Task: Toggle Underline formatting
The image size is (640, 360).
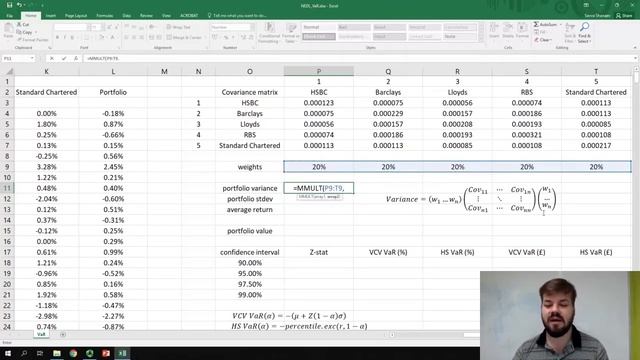Action: coord(72,38)
